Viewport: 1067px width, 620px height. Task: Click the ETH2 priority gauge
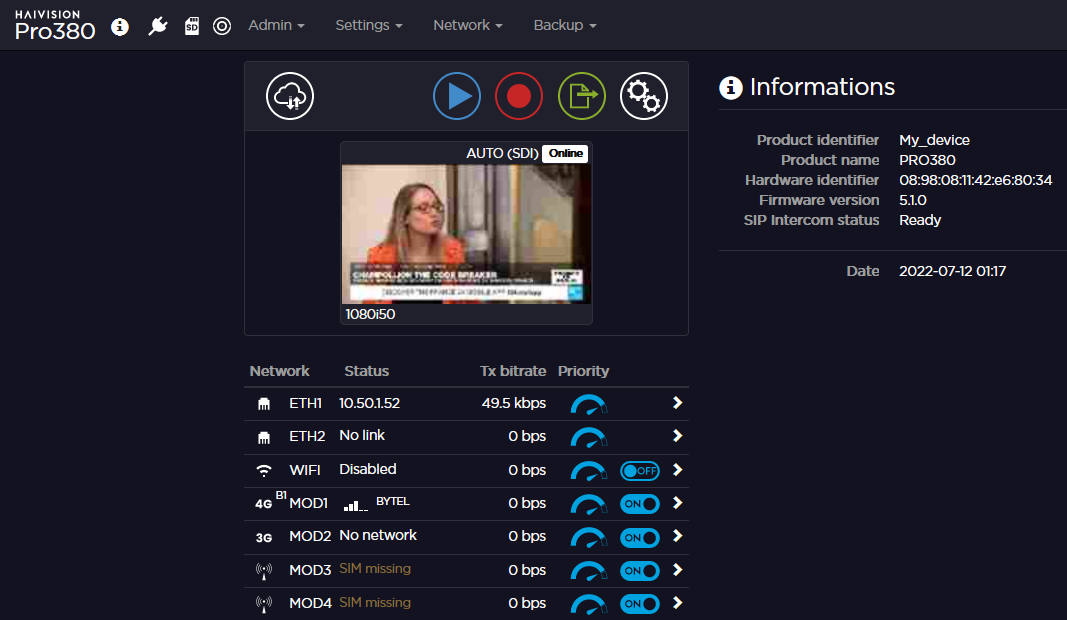click(588, 437)
